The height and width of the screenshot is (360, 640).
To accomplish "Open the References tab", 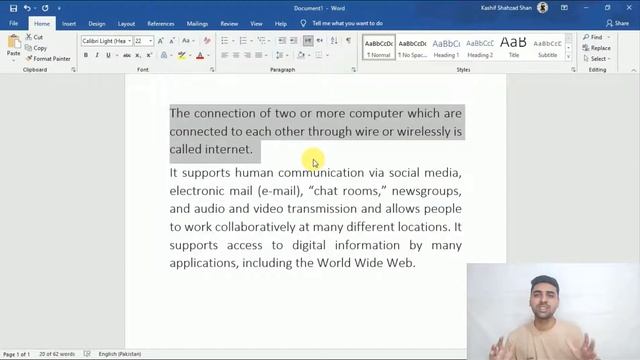I will coord(161,24).
